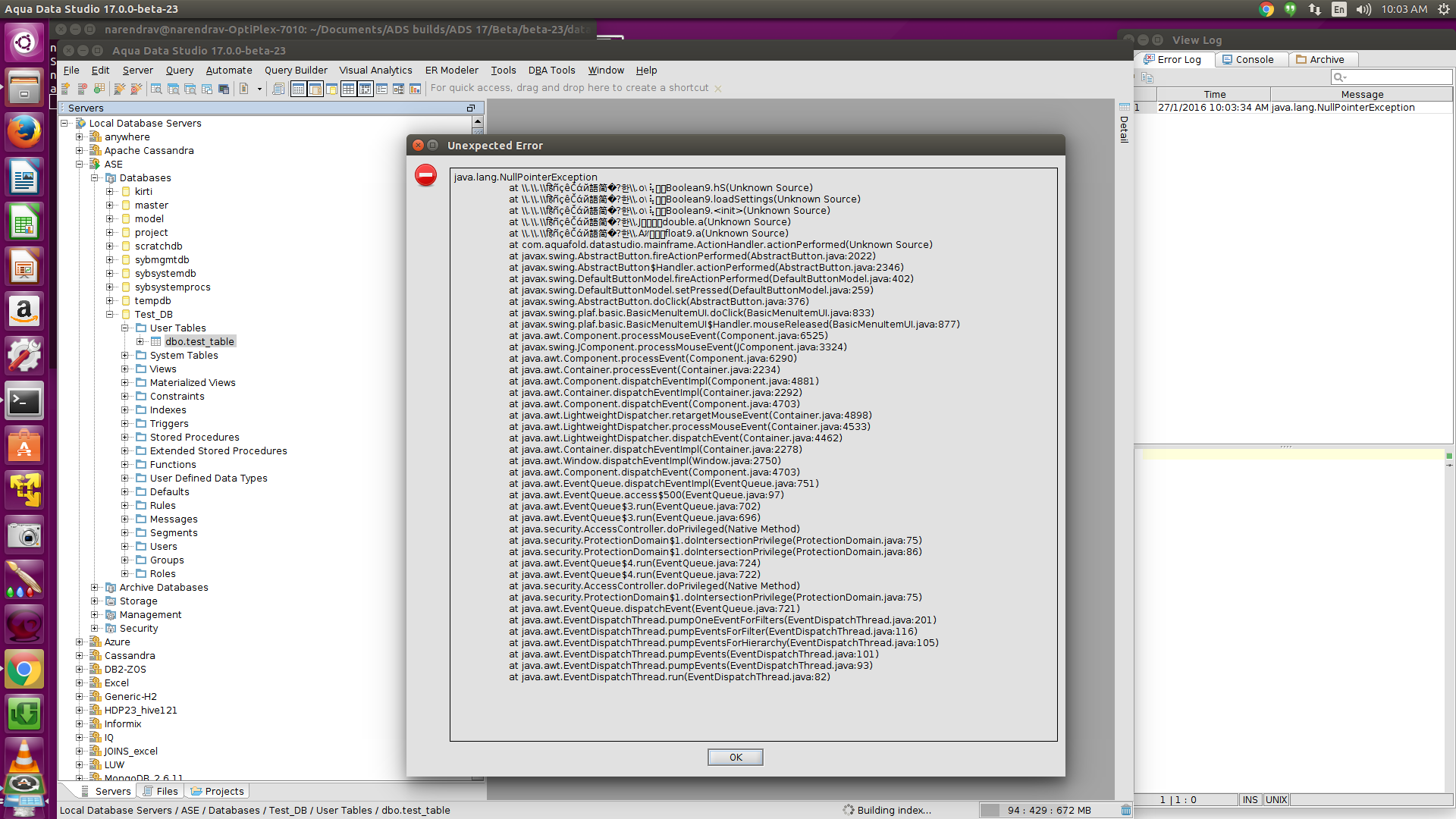Open dropdown arrow next to document icon
This screenshot has width=1456, height=819.
tap(259, 89)
